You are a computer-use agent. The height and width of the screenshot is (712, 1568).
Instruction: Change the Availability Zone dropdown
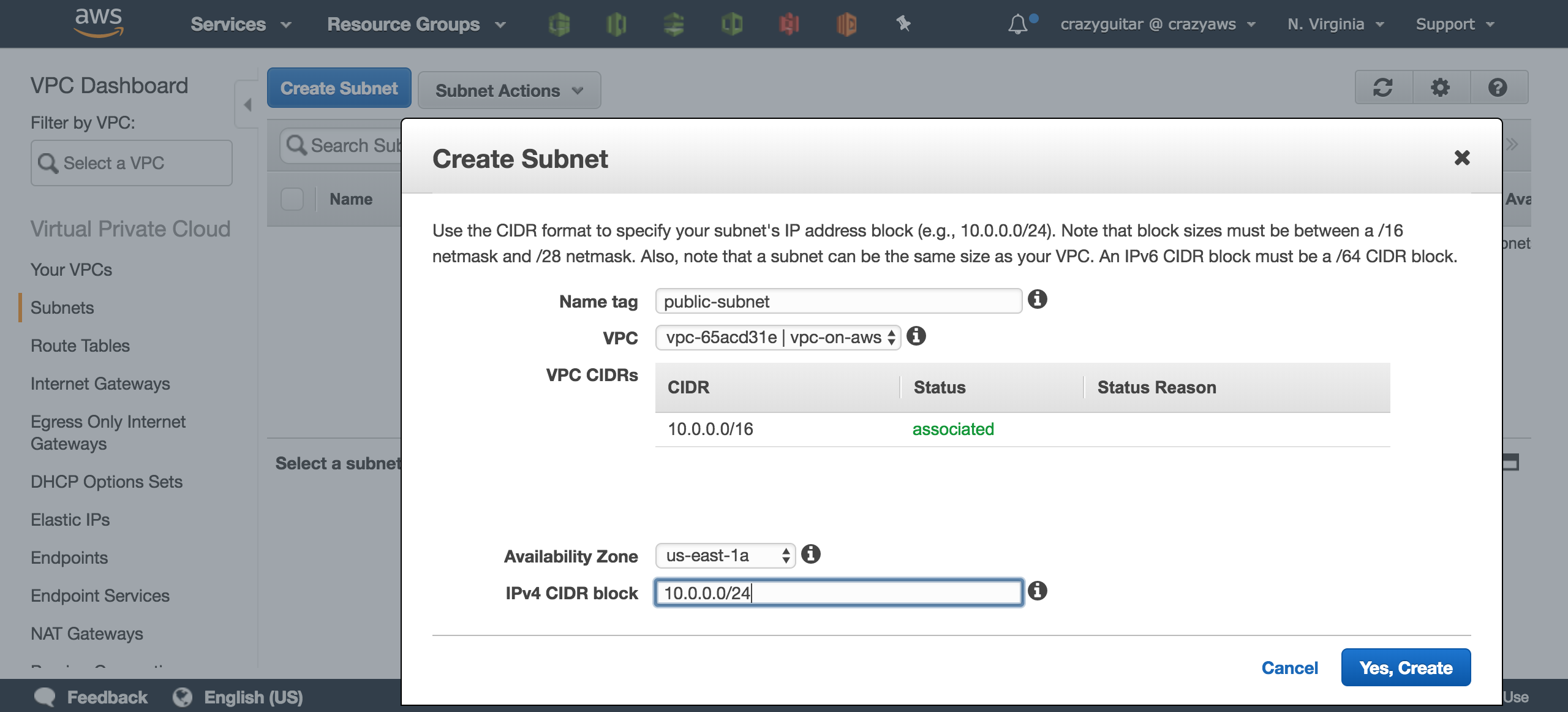(724, 555)
